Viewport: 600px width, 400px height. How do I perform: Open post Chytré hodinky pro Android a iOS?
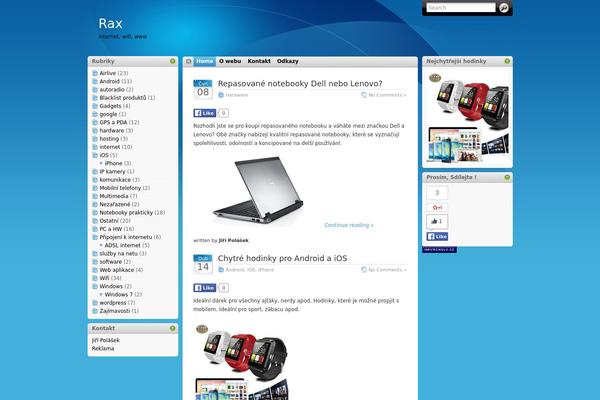pos(282,258)
